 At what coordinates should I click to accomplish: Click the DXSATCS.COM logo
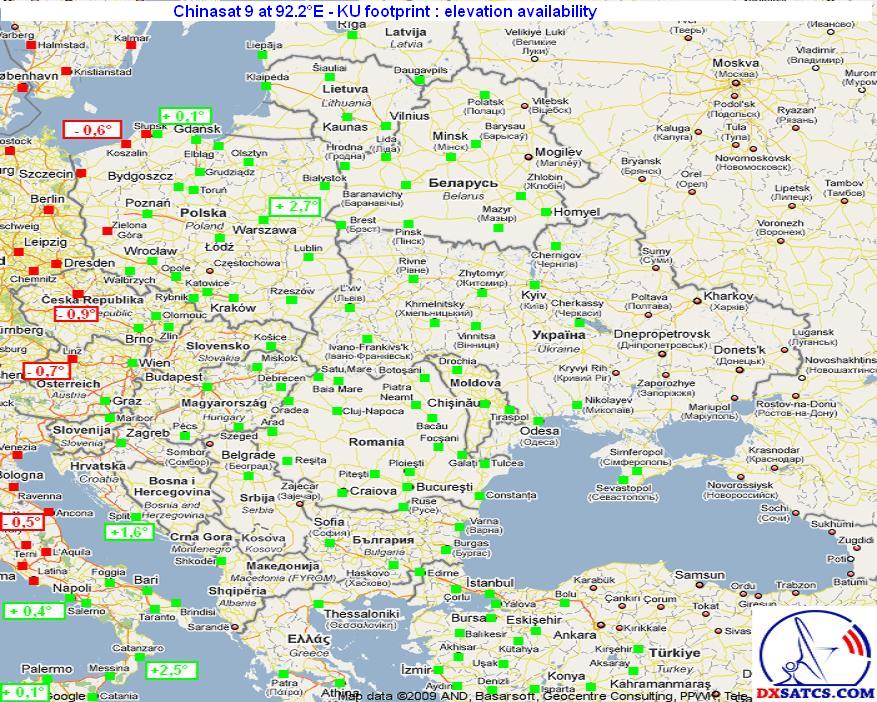coord(815,654)
